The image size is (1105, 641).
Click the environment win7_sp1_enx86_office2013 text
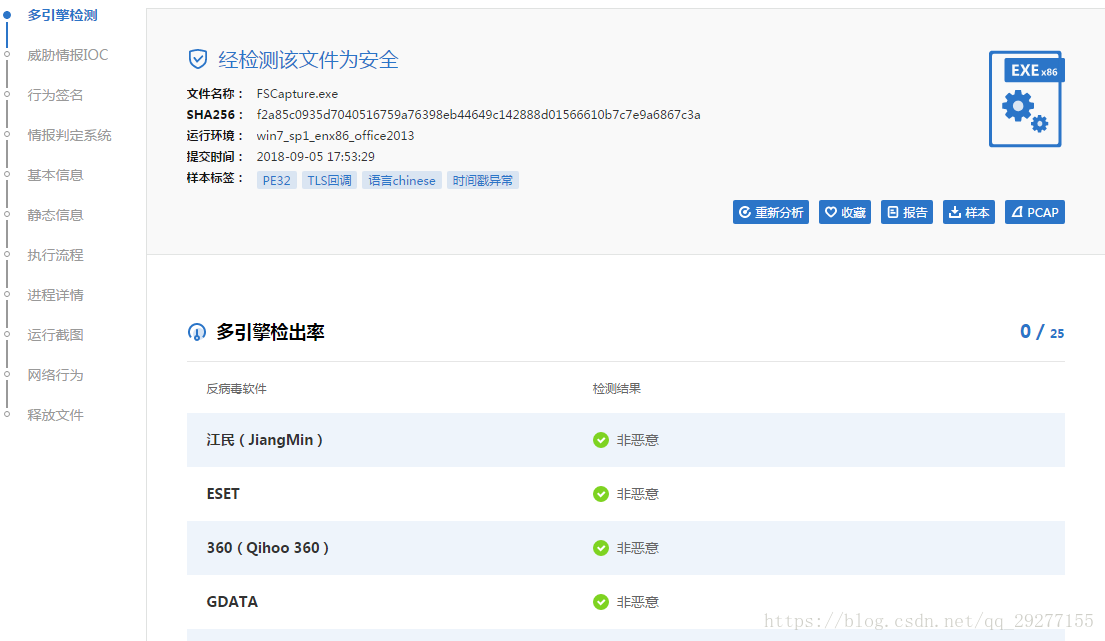(x=335, y=136)
